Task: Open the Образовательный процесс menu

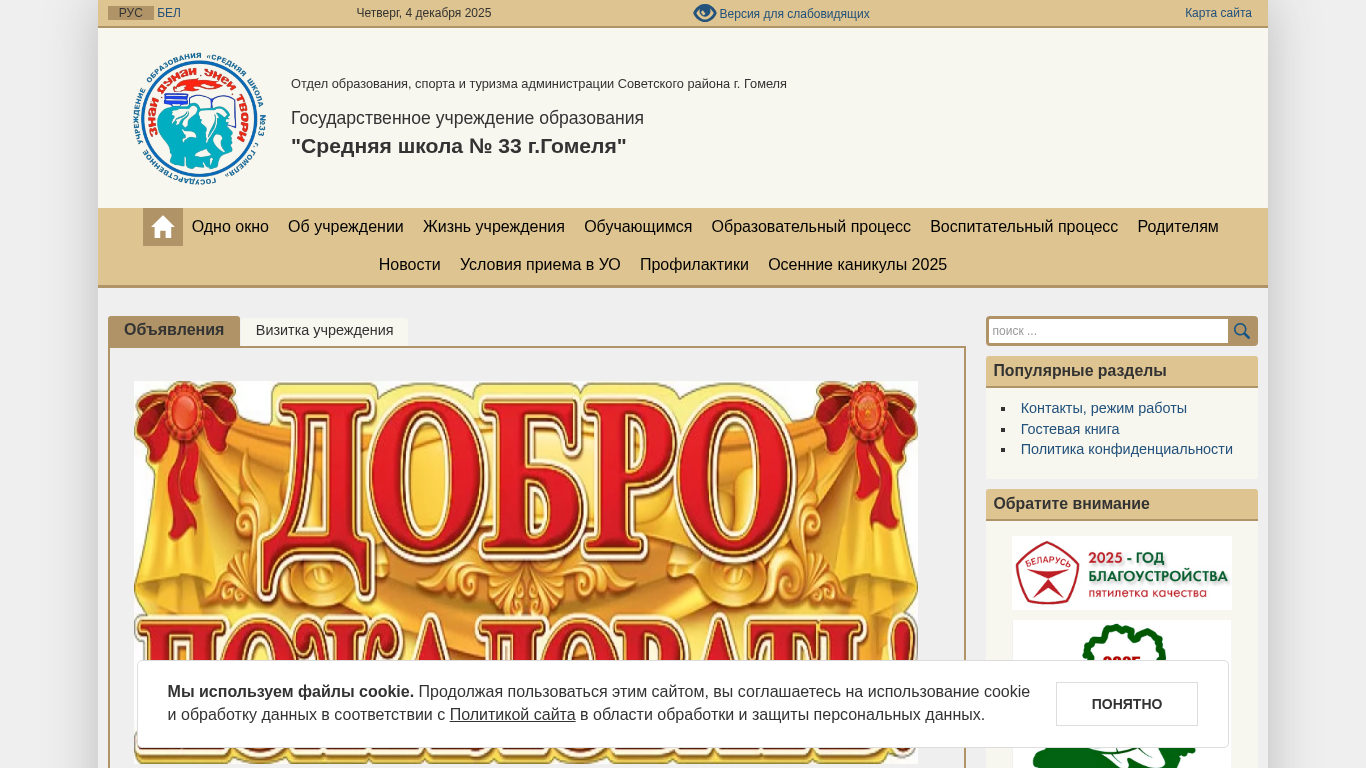Action: click(811, 227)
